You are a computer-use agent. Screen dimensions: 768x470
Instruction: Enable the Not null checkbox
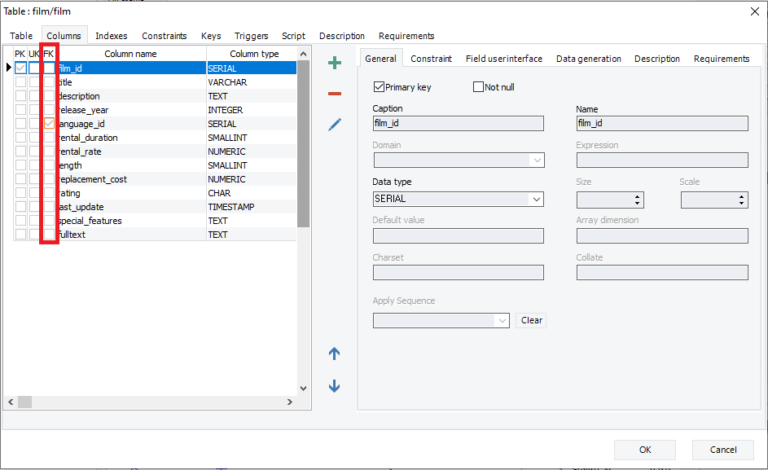pos(478,87)
